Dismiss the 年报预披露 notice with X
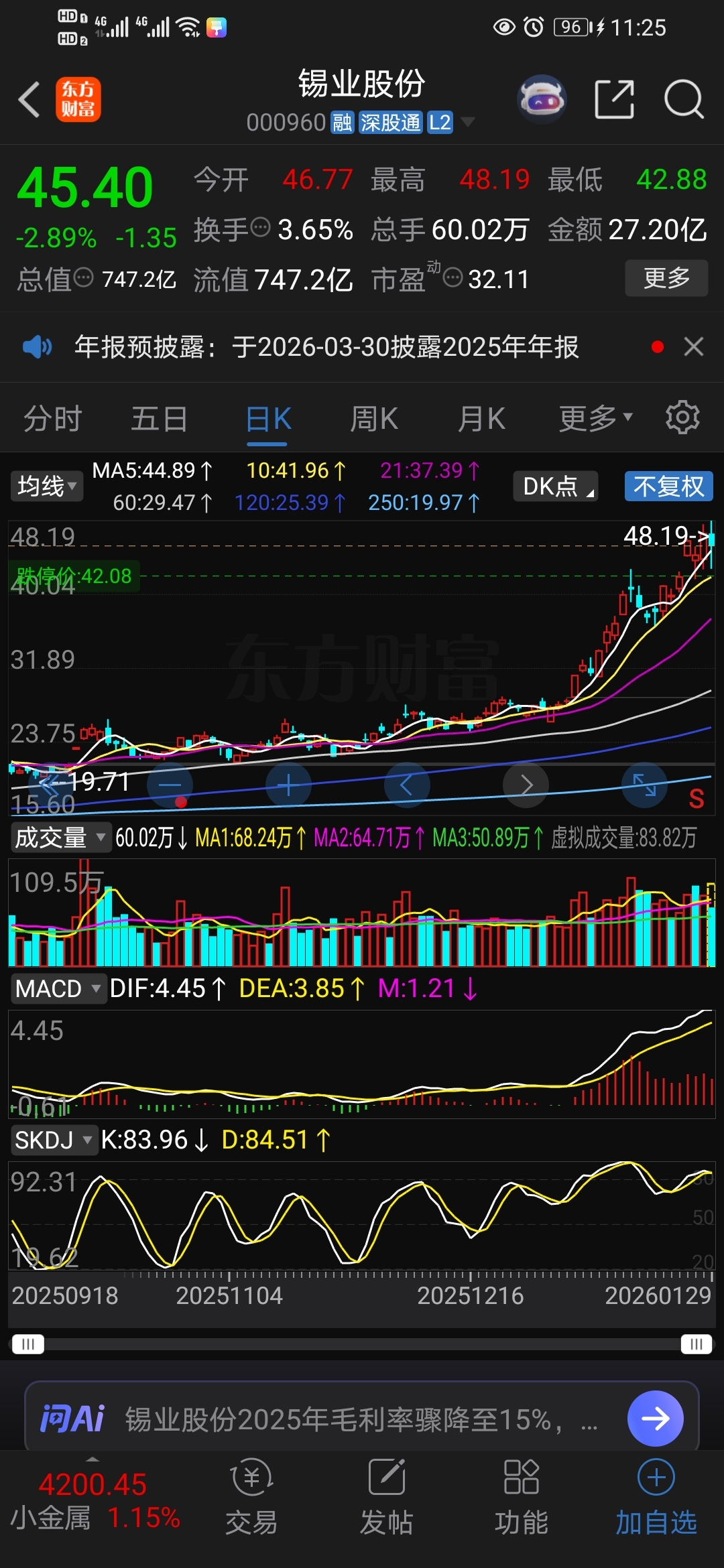Screen dimensions: 724x1568 click(694, 346)
